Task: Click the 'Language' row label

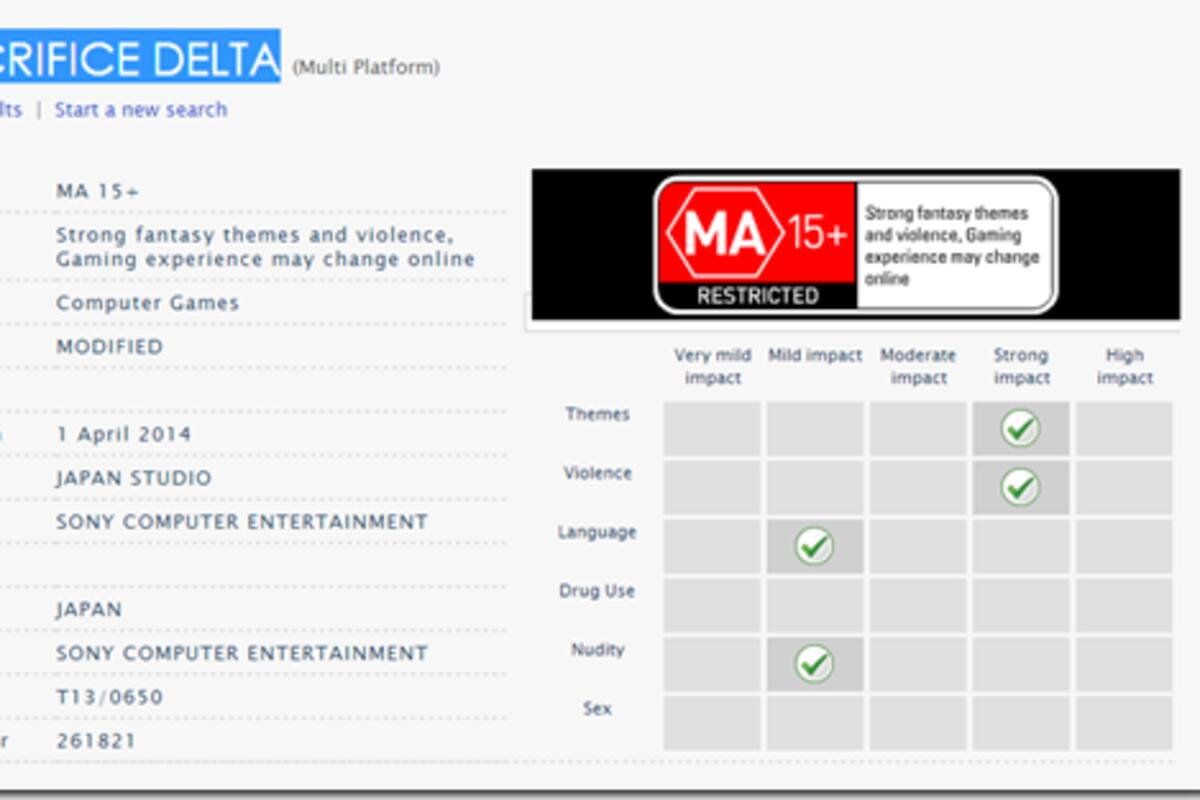Action: tap(597, 532)
